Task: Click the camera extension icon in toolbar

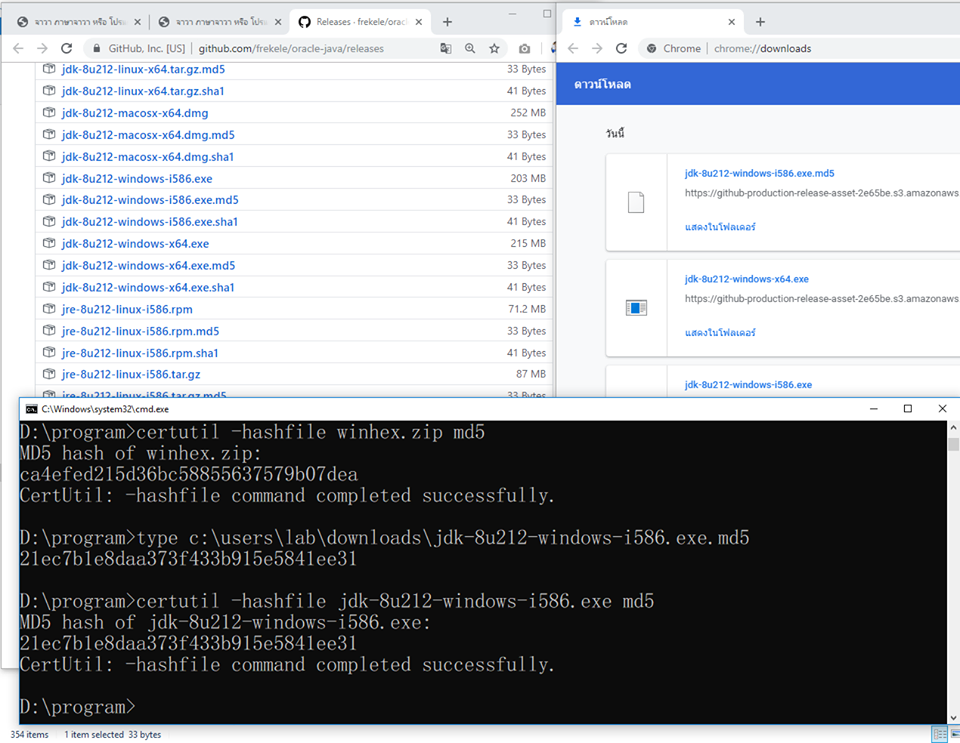Action: click(525, 48)
